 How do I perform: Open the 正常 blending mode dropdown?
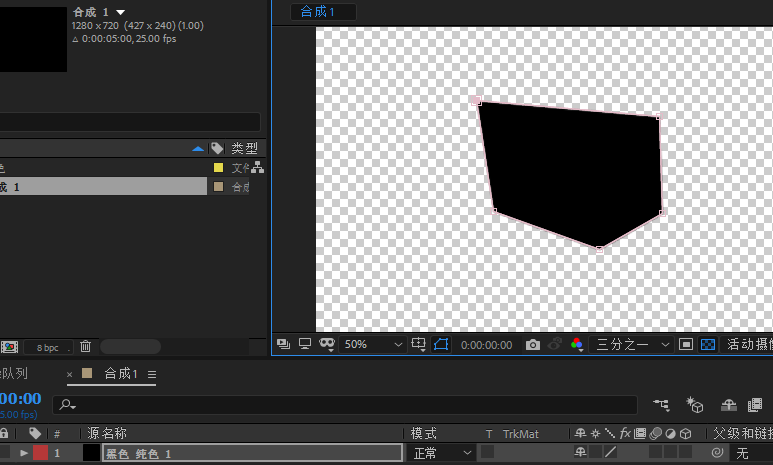(441, 453)
